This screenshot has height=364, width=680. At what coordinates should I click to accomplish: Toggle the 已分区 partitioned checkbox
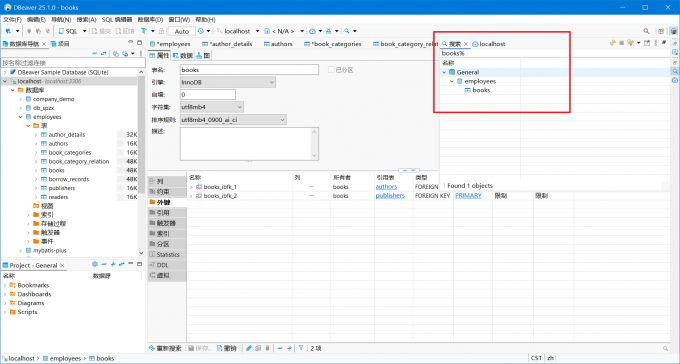(331, 70)
